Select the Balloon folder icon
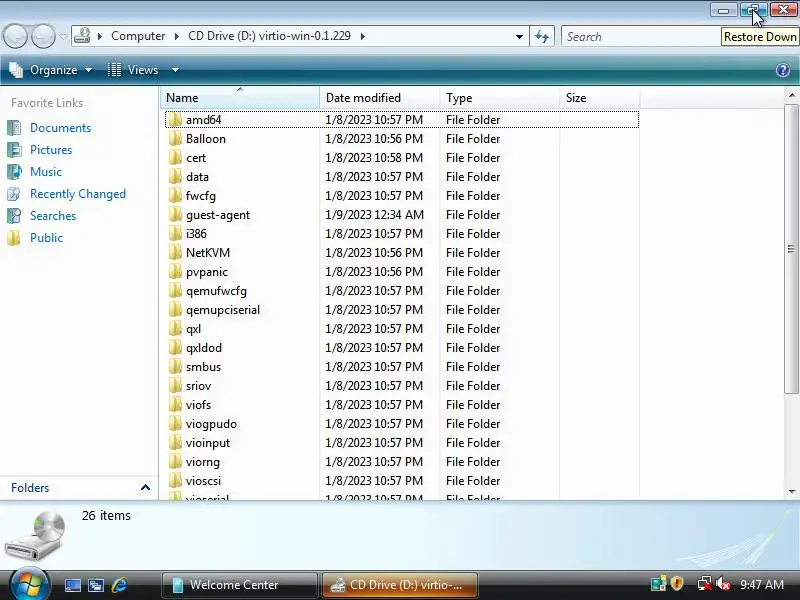This screenshot has width=800, height=600. point(174,139)
